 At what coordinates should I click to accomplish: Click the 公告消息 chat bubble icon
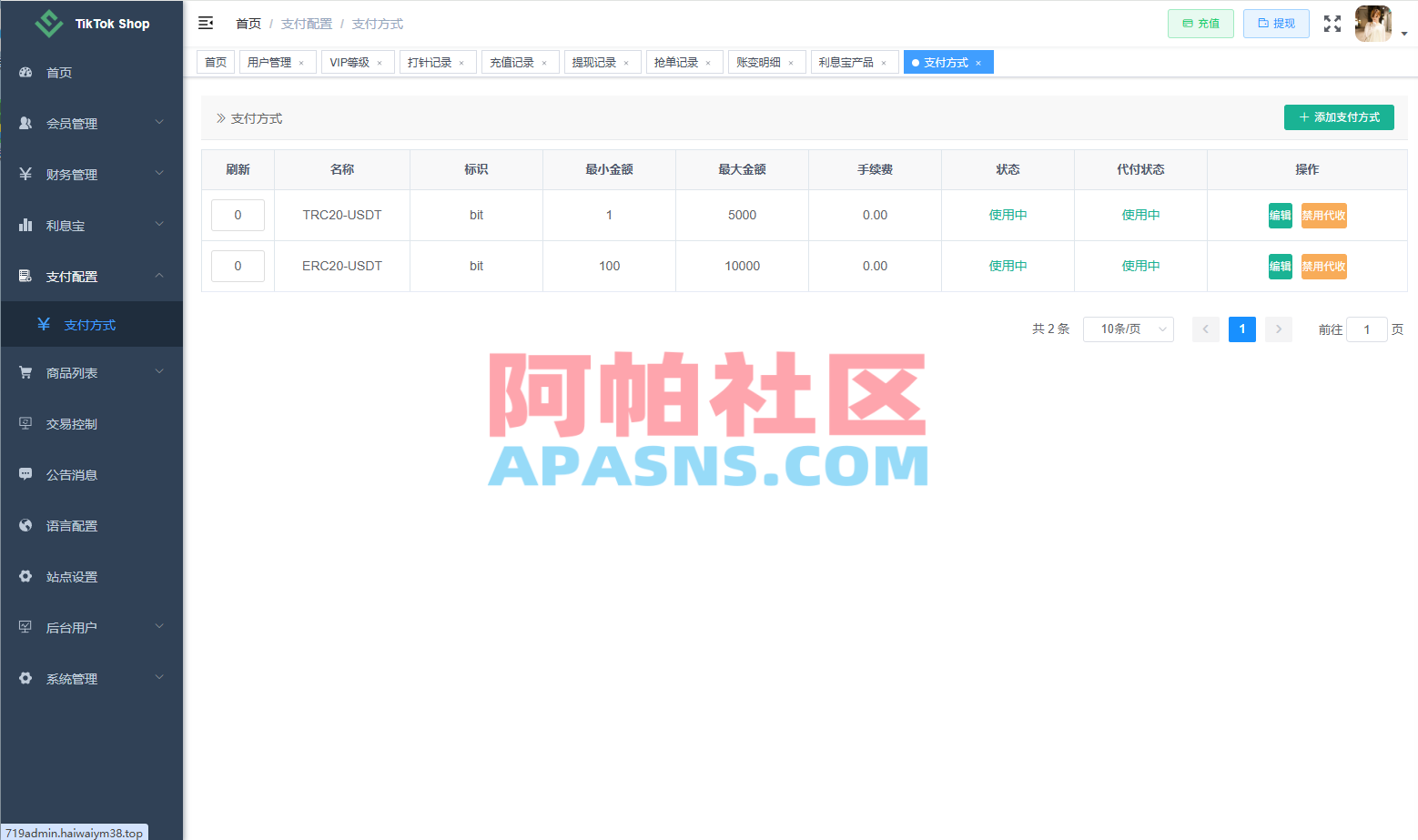(25, 474)
